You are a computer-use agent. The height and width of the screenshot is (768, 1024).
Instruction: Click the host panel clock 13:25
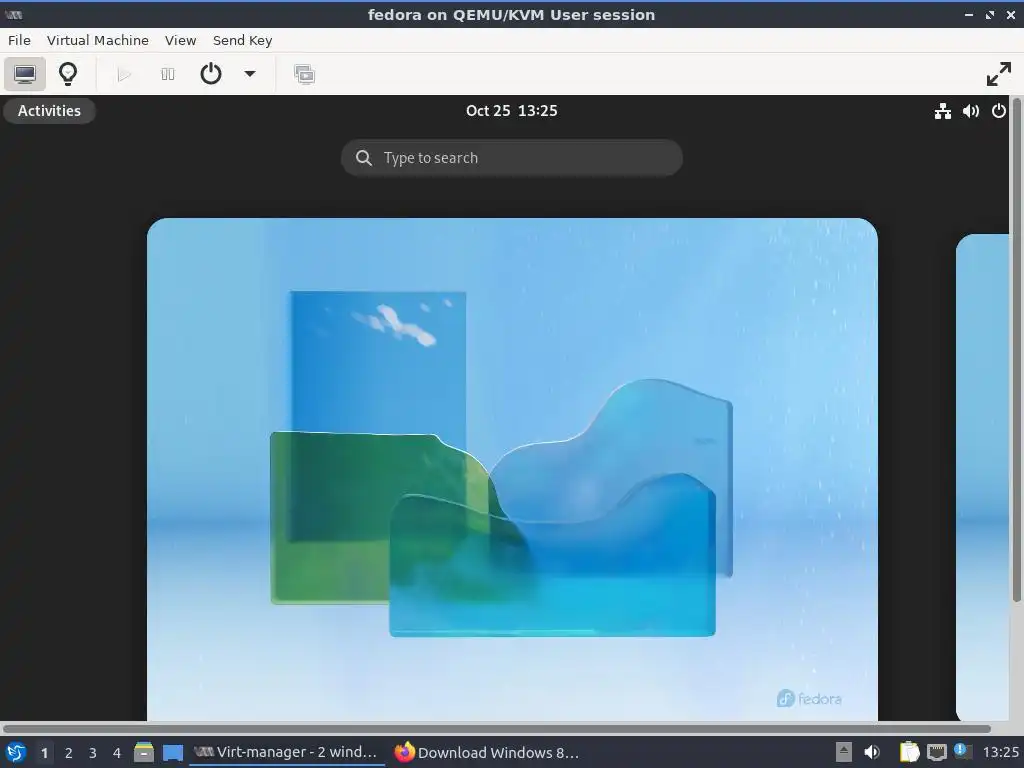tap(1000, 752)
